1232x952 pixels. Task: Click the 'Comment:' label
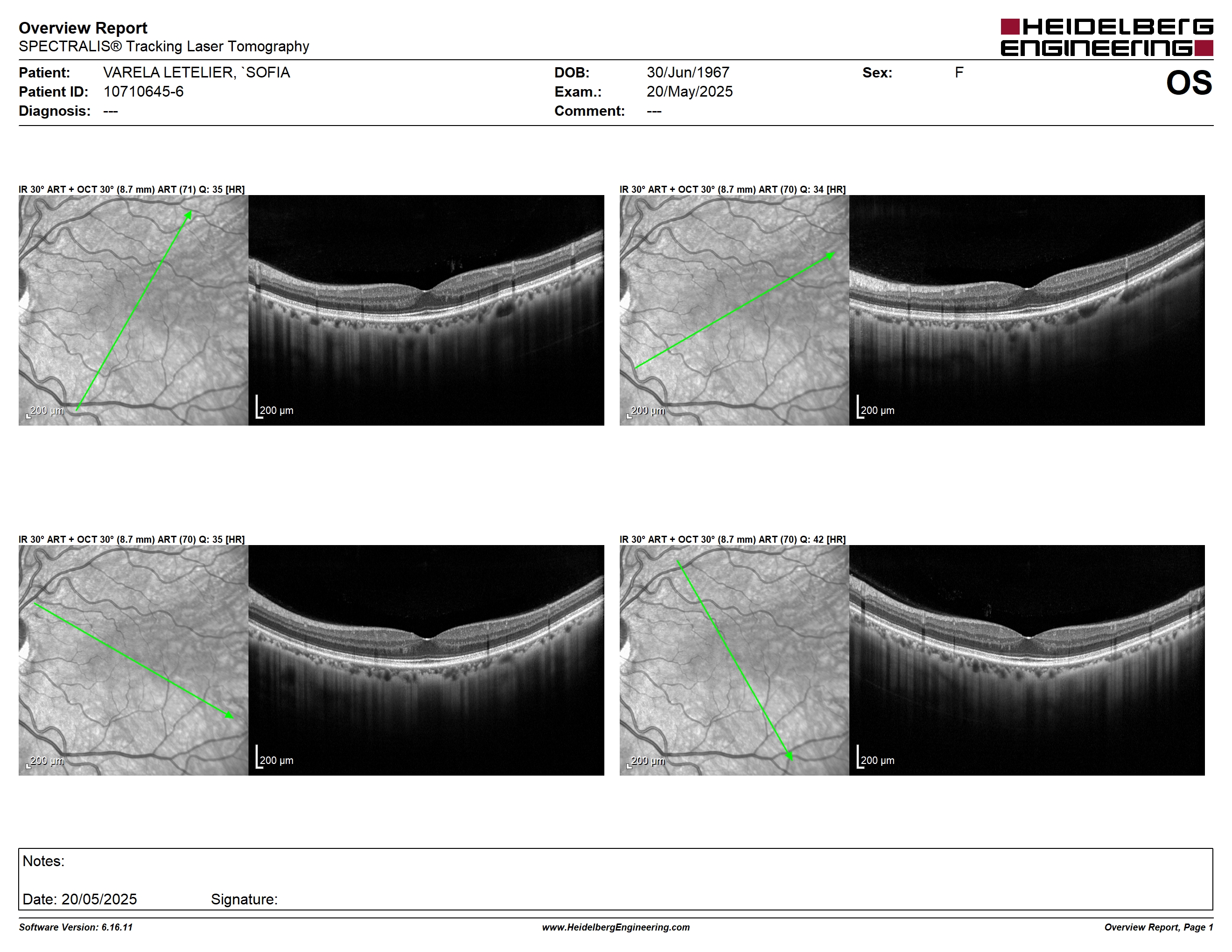589,111
